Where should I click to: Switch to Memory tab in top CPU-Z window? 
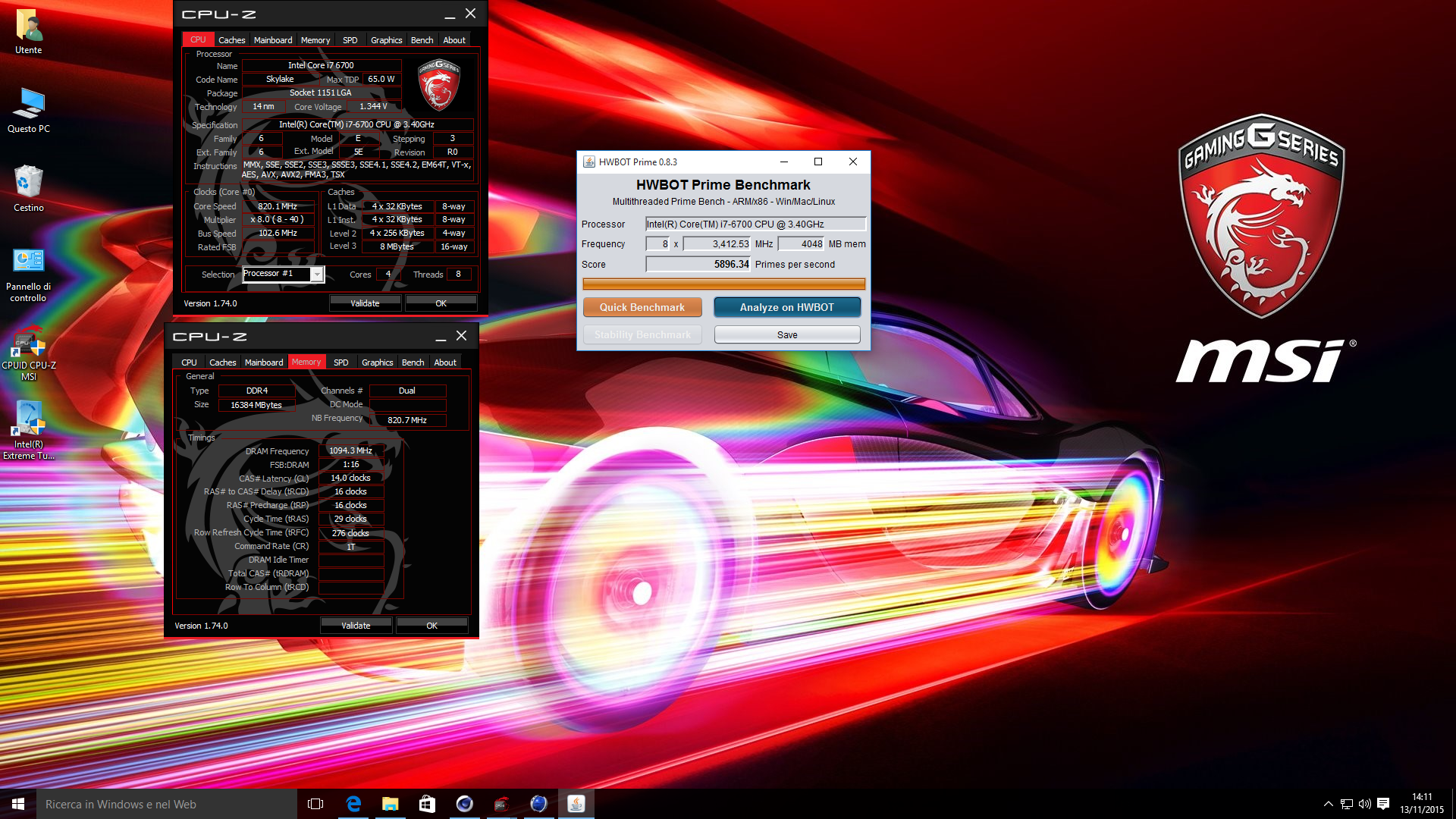click(x=315, y=40)
